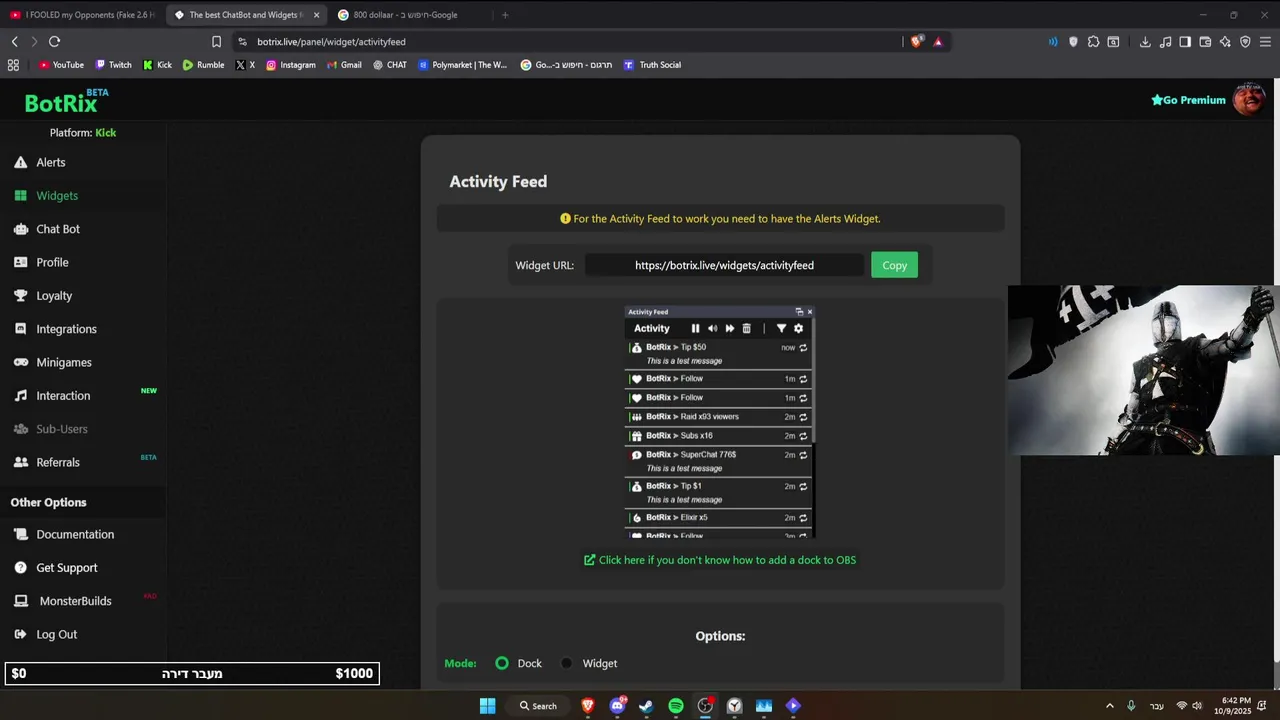Viewport: 1280px width, 720px height.
Task: Open Steam from the taskbar
Action: click(x=646, y=706)
